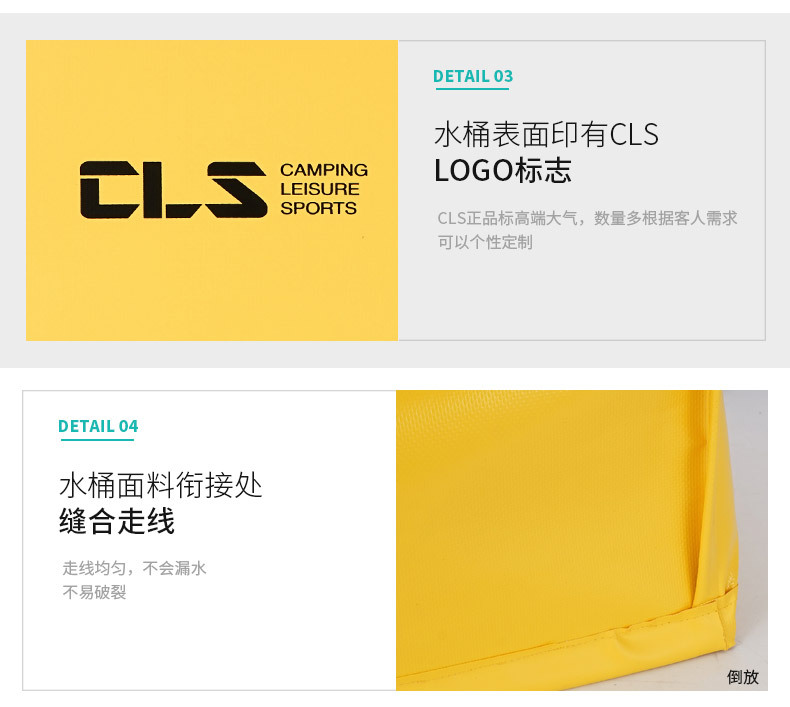Open the yellow bucket seam photo

[582, 540]
